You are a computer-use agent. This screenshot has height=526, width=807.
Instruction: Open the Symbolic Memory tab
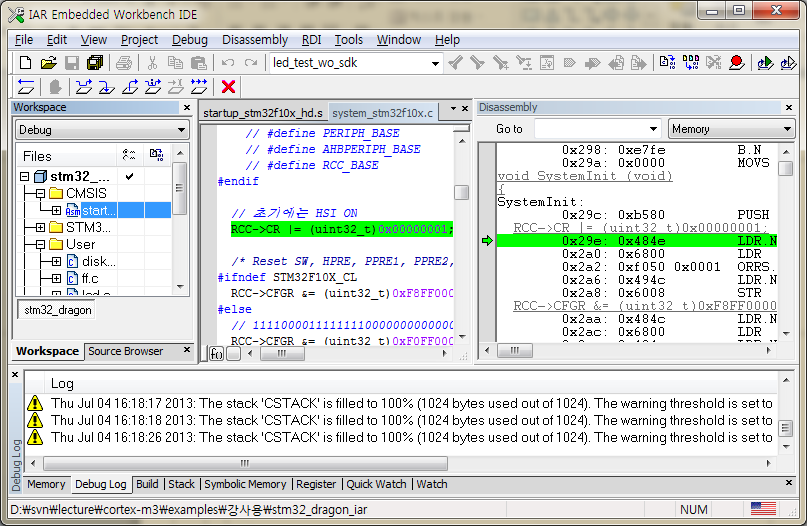tap(245, 484)
